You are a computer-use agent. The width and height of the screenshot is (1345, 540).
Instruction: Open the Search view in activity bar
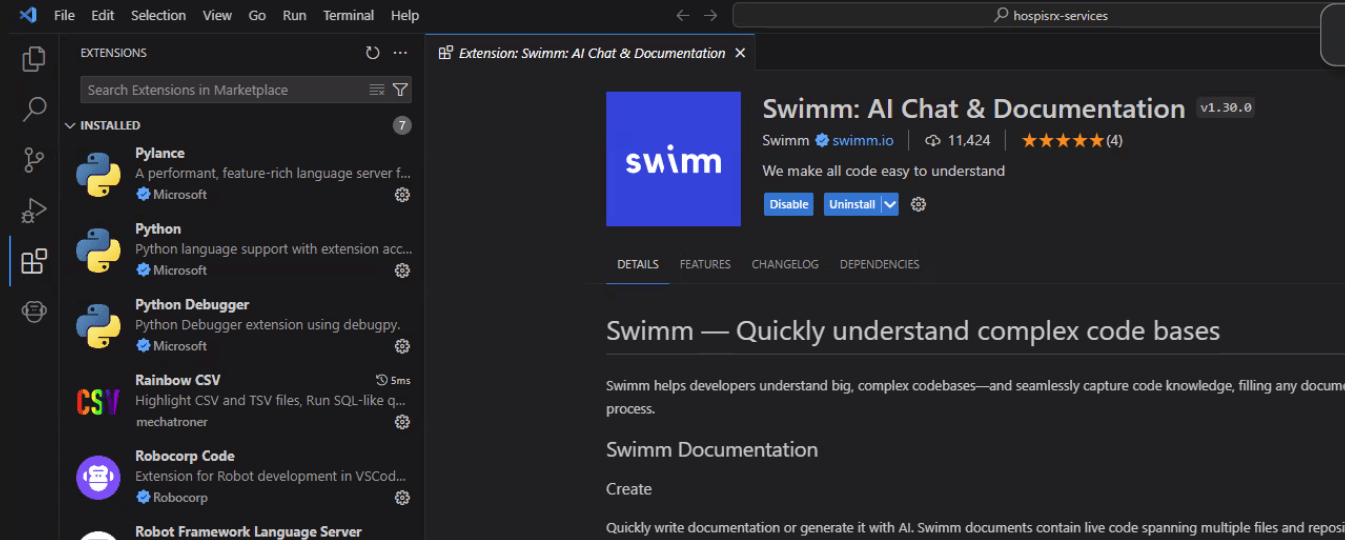[x=34, y=109]
